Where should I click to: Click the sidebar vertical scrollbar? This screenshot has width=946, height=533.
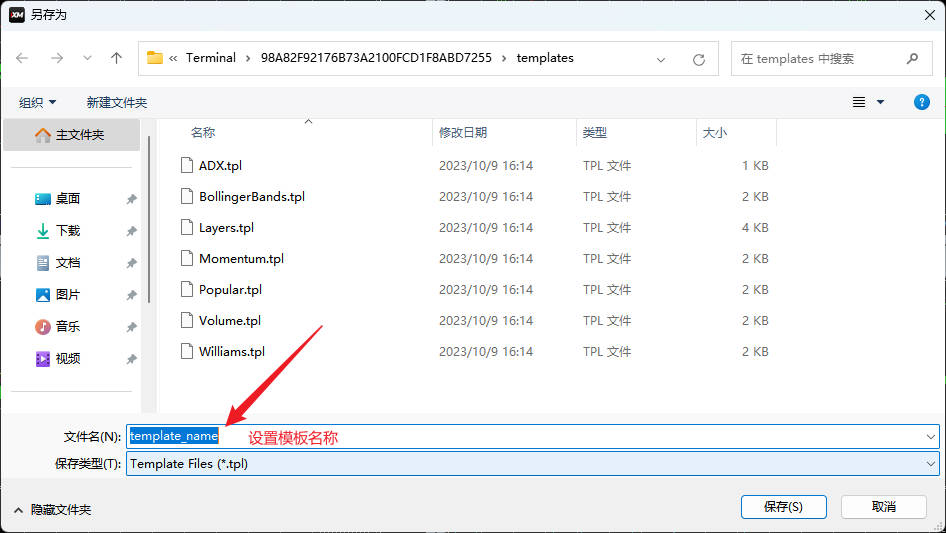[x=148, y=220]
